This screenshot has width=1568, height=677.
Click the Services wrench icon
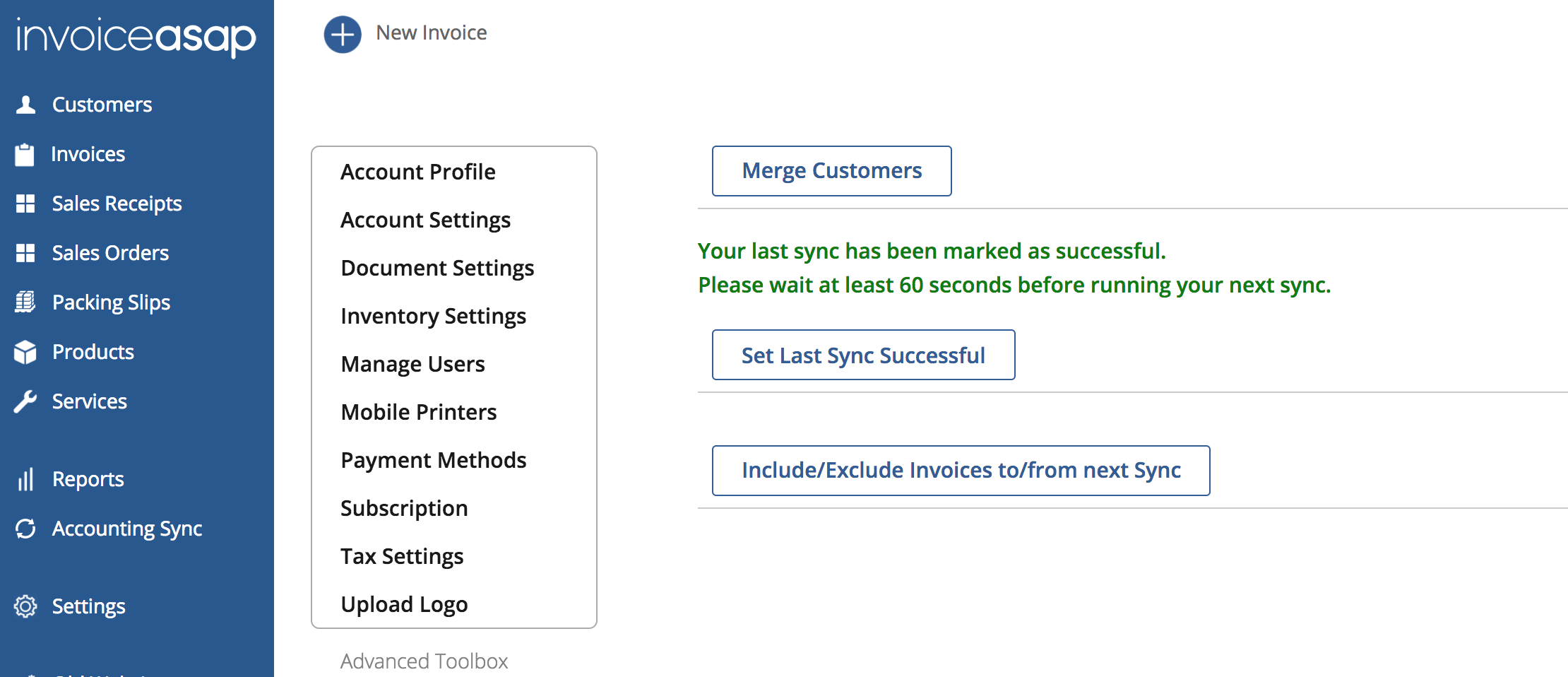click(x=25, y=401)
